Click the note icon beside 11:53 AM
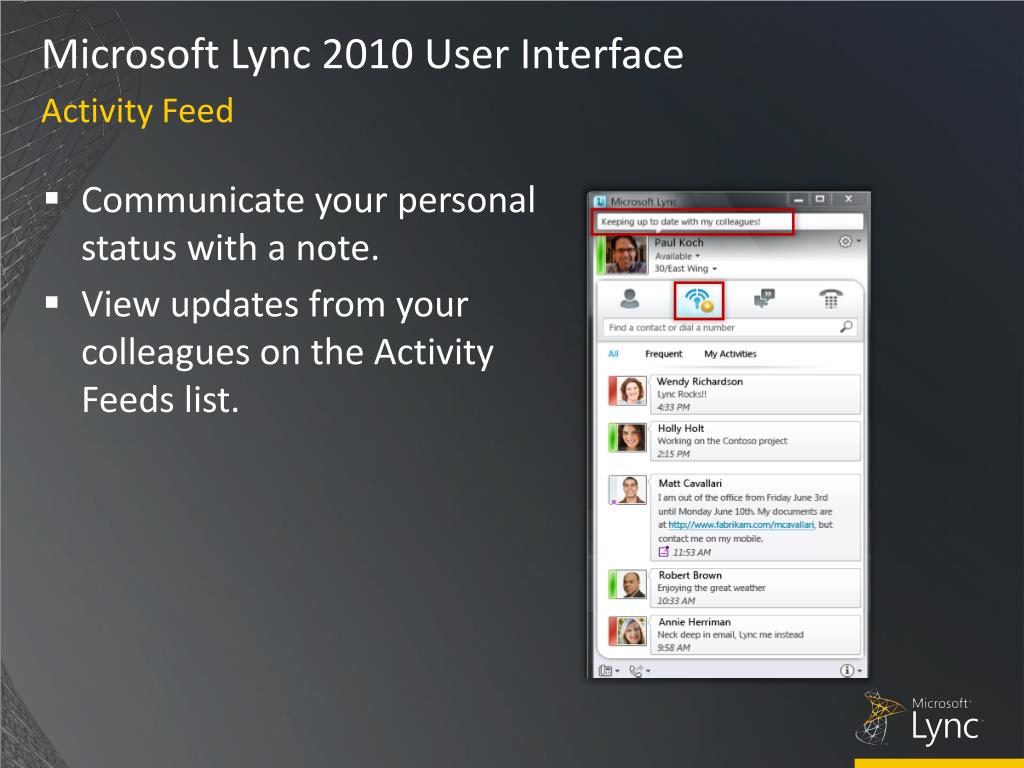This screenshot has width=1024, height=768. (x=664, y=552)
